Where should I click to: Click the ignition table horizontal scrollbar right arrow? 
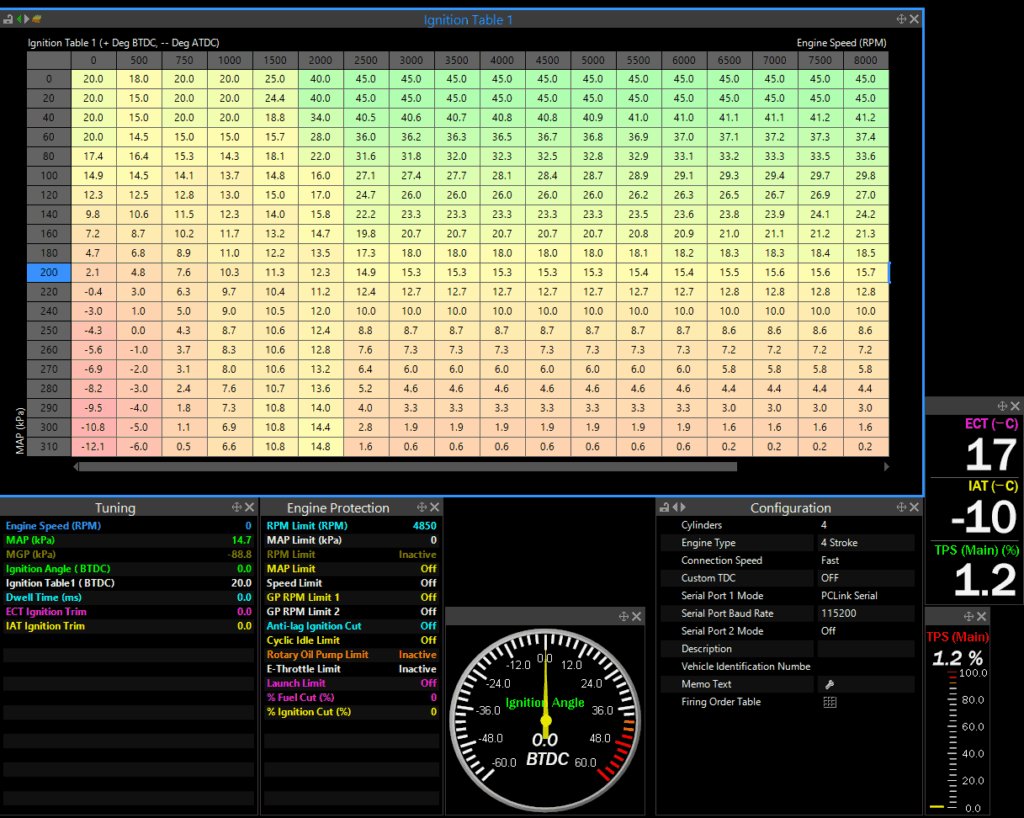point(885,466)
